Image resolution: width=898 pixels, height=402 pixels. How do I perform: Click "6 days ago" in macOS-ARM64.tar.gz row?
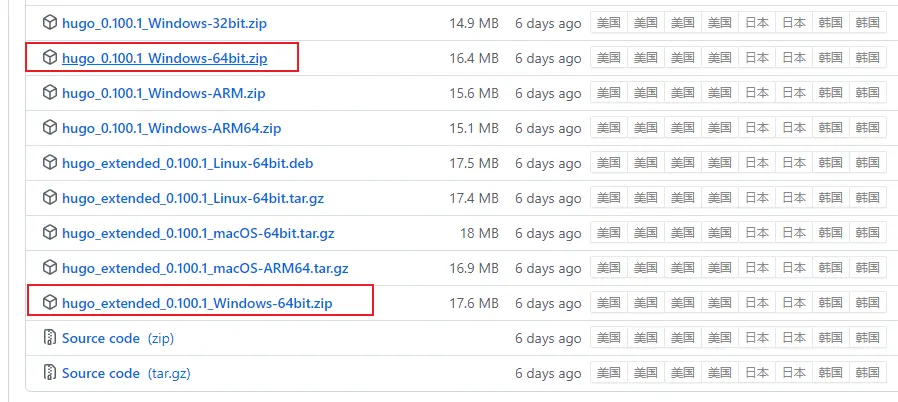548,269
